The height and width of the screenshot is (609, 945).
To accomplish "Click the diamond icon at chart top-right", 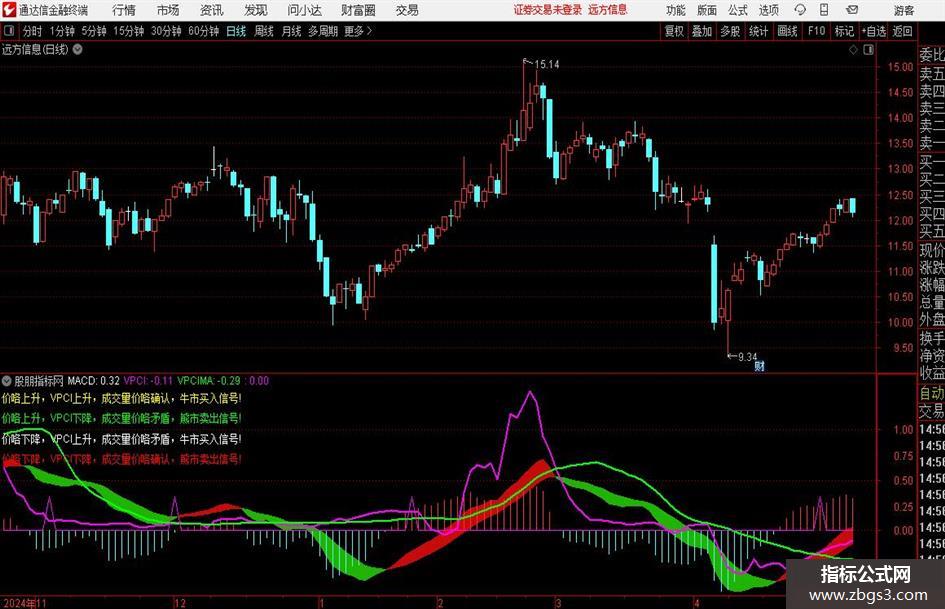I will tap(853, 50).
